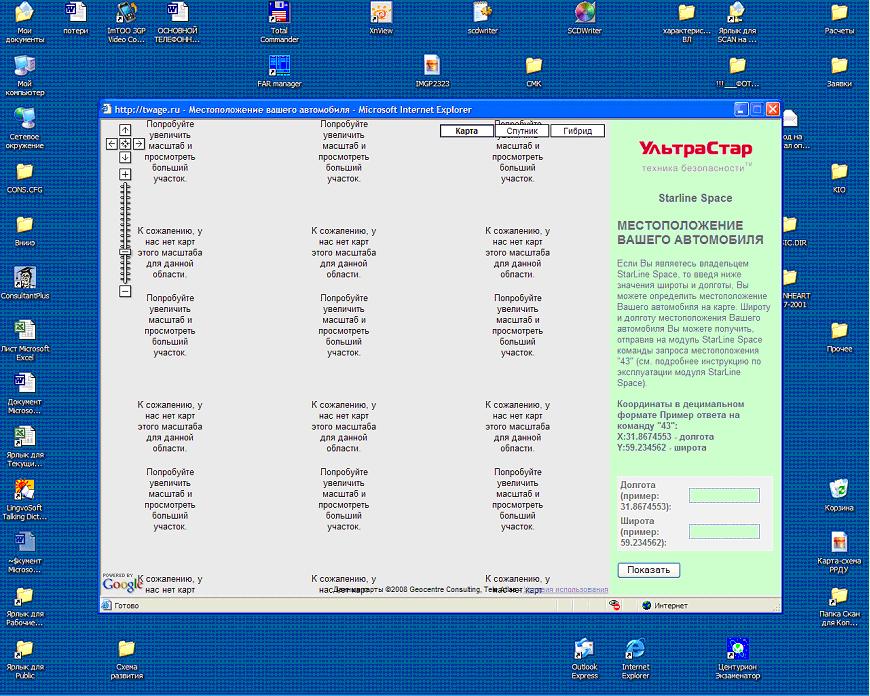Click the УльтраСтар logo
Viewport: 870px width, 696px height.
695,148
